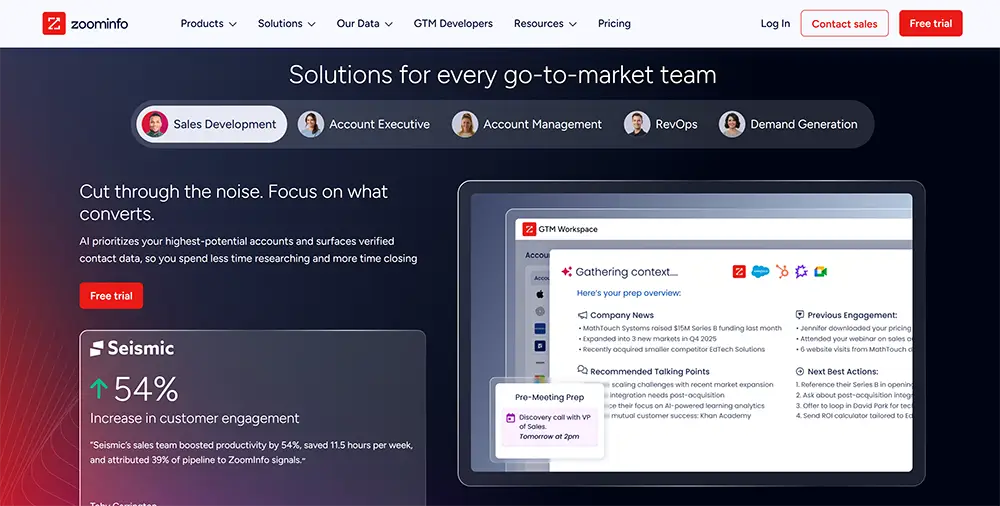Click the "GTM Workspace" title text
1000x506 pixels.
tap(568, 229)
